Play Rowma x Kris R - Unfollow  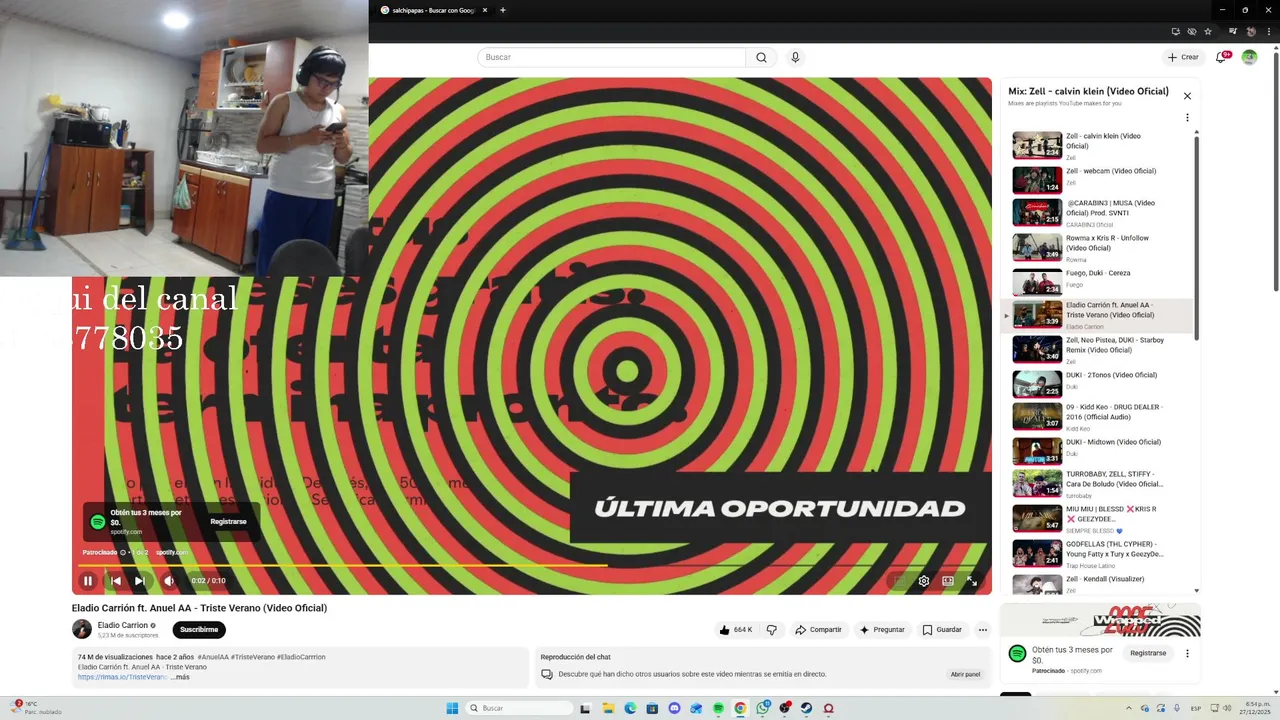pos(1098,247)
